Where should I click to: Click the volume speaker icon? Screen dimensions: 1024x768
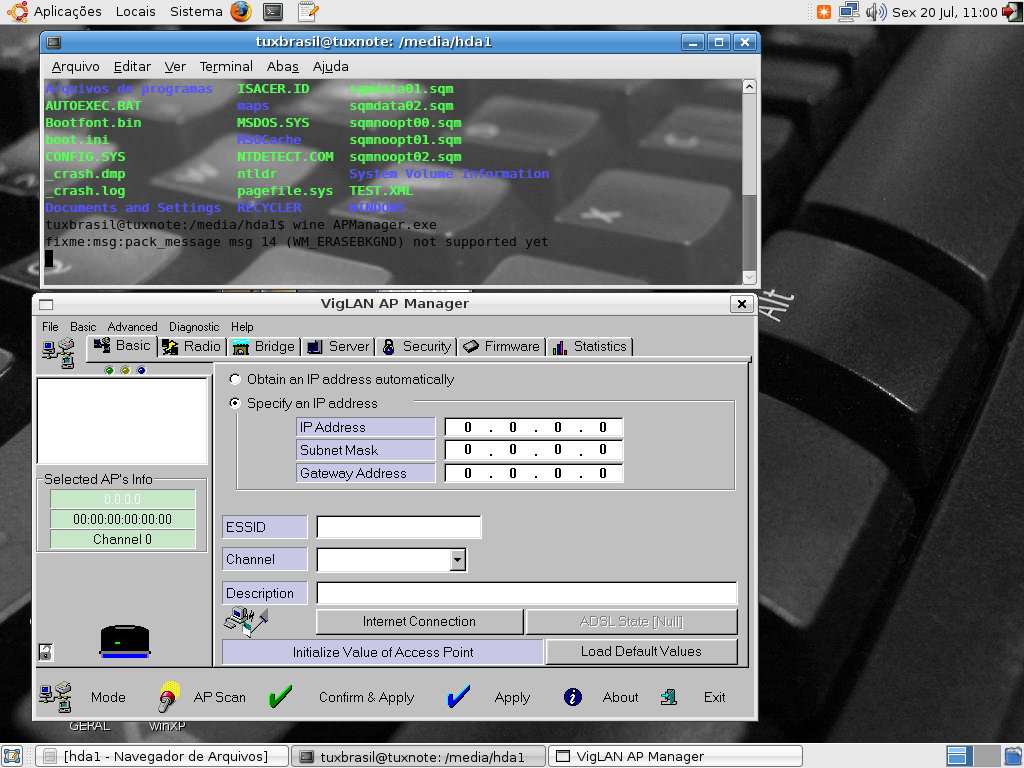875,12
